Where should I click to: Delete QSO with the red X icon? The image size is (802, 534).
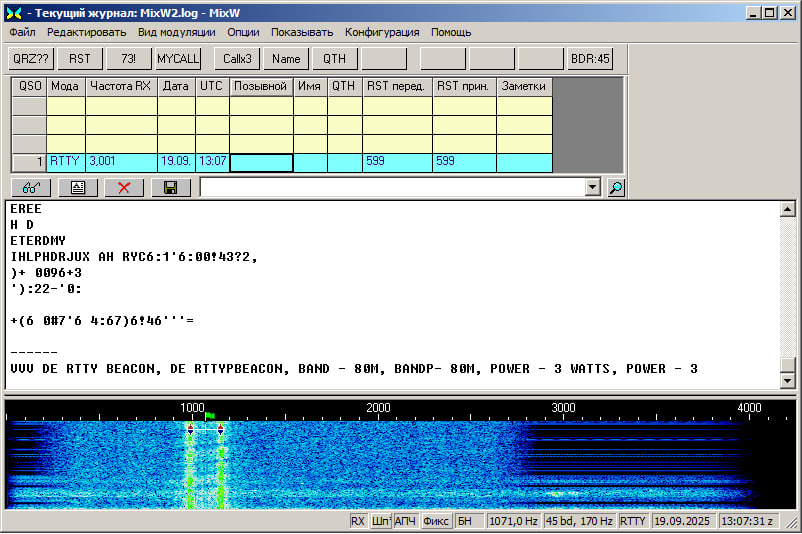(x=124, y=188)
